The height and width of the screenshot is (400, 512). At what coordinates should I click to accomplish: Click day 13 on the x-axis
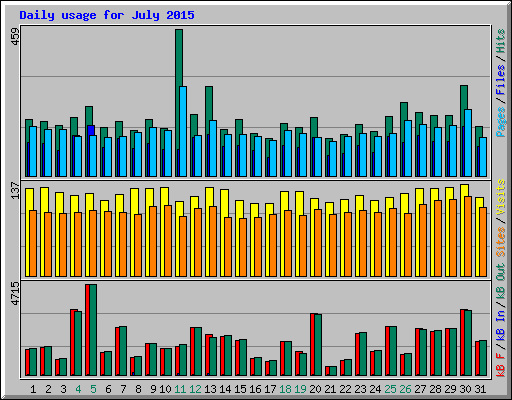[210, 389]
